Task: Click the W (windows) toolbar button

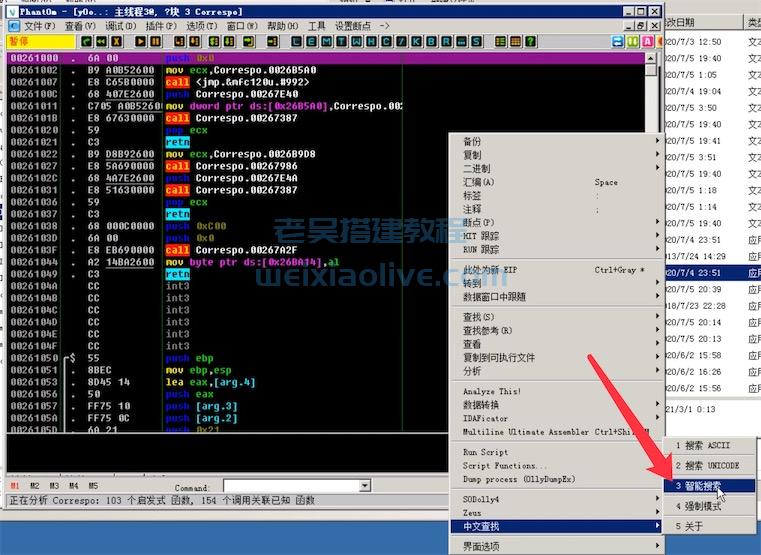Action: click(357, 41)
